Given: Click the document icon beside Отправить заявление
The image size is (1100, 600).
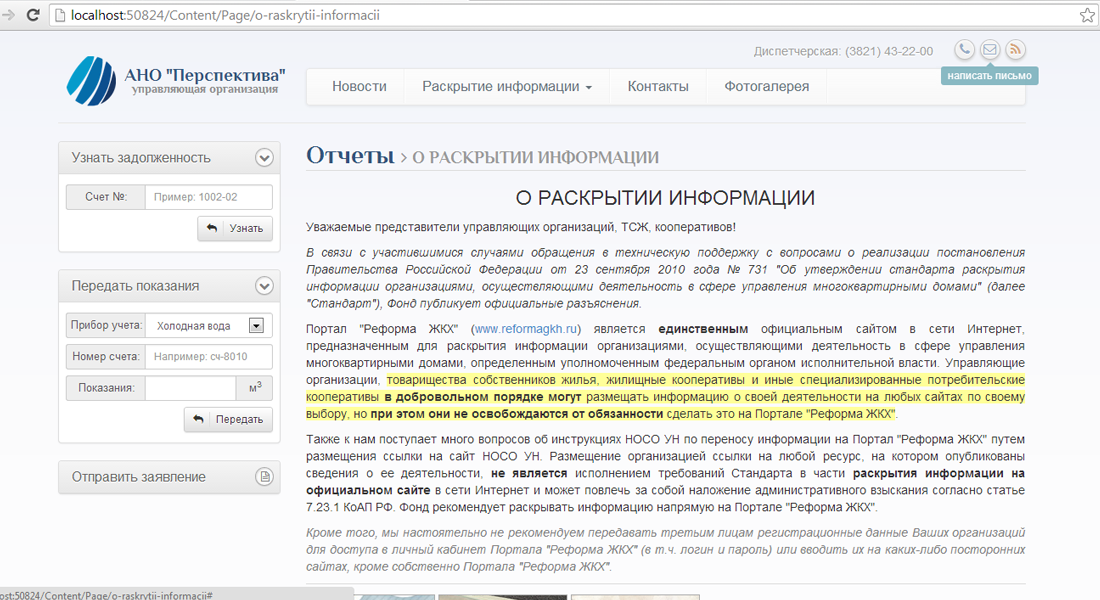Looking at the screenshot, I should pyautogui.click(x=264, y=477).
